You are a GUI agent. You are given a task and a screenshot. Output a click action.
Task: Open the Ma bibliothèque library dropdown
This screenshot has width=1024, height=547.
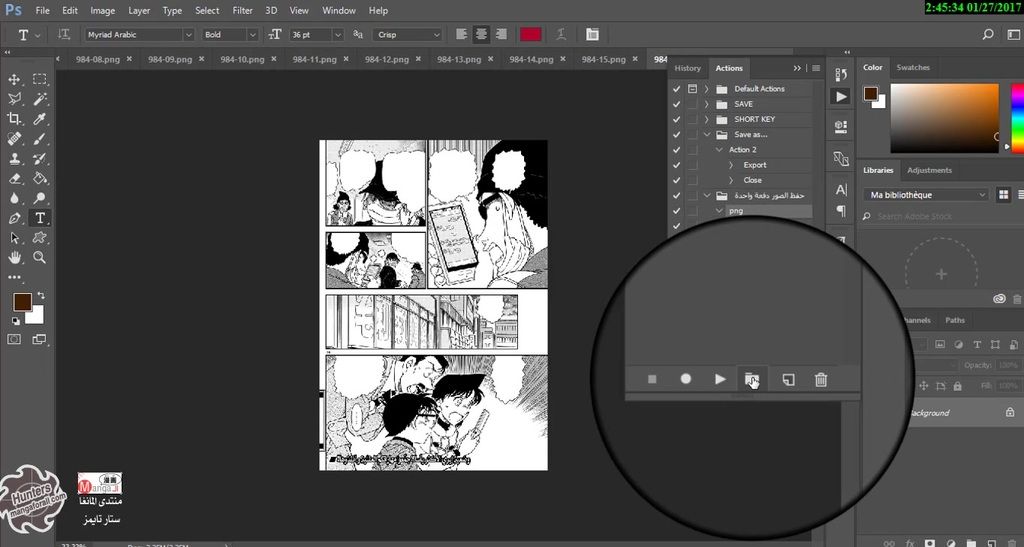[926, 195]
